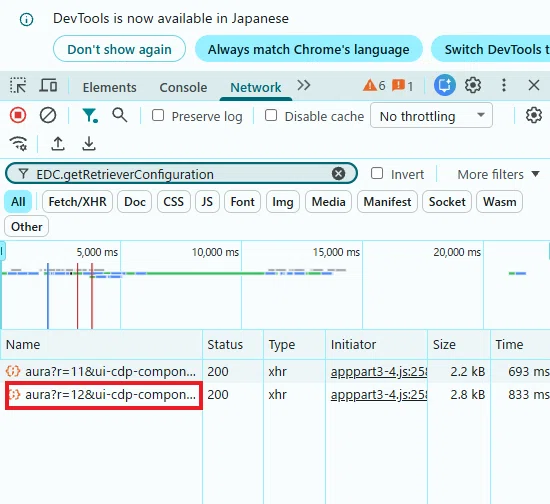The width and height of the screenshot is (550, 504).
Task: Filter requests by Manifest
Action: 387,202
